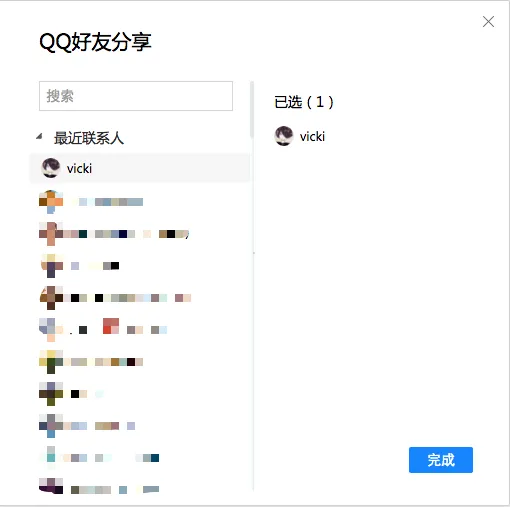
Task: Select the 最近联系人 group header
Action: click(x=89, y=138)
